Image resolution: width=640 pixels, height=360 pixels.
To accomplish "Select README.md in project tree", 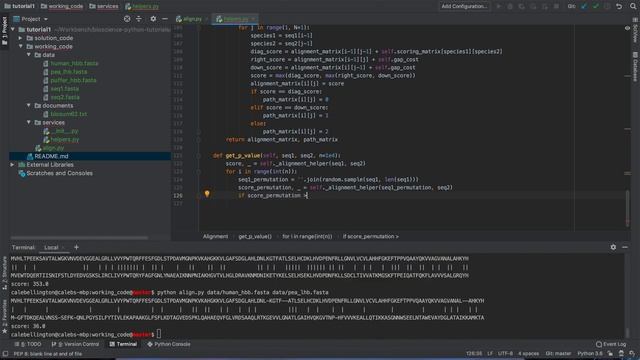I will [x=51, y=156].
